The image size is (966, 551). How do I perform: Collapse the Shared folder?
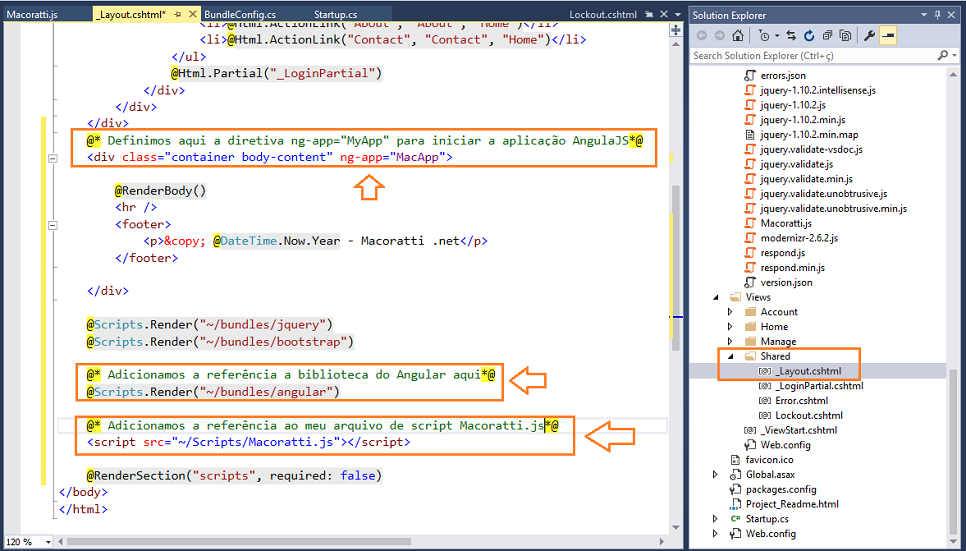click(731, 356)
